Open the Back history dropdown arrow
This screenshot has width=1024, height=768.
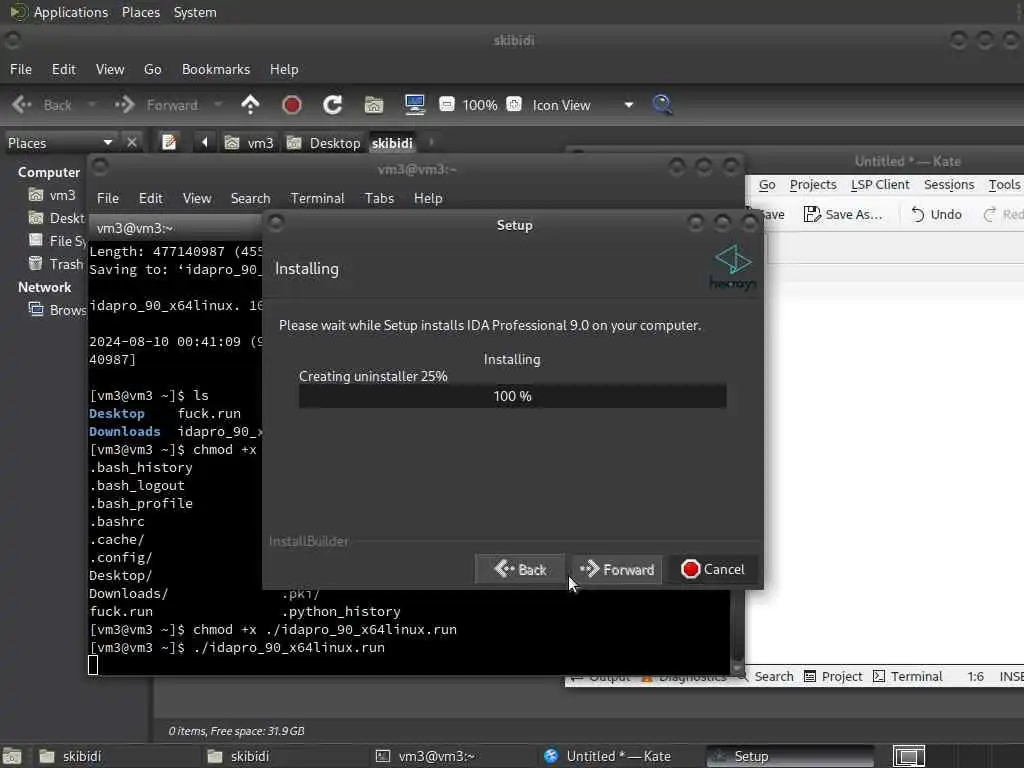click(x=92, y=104)
